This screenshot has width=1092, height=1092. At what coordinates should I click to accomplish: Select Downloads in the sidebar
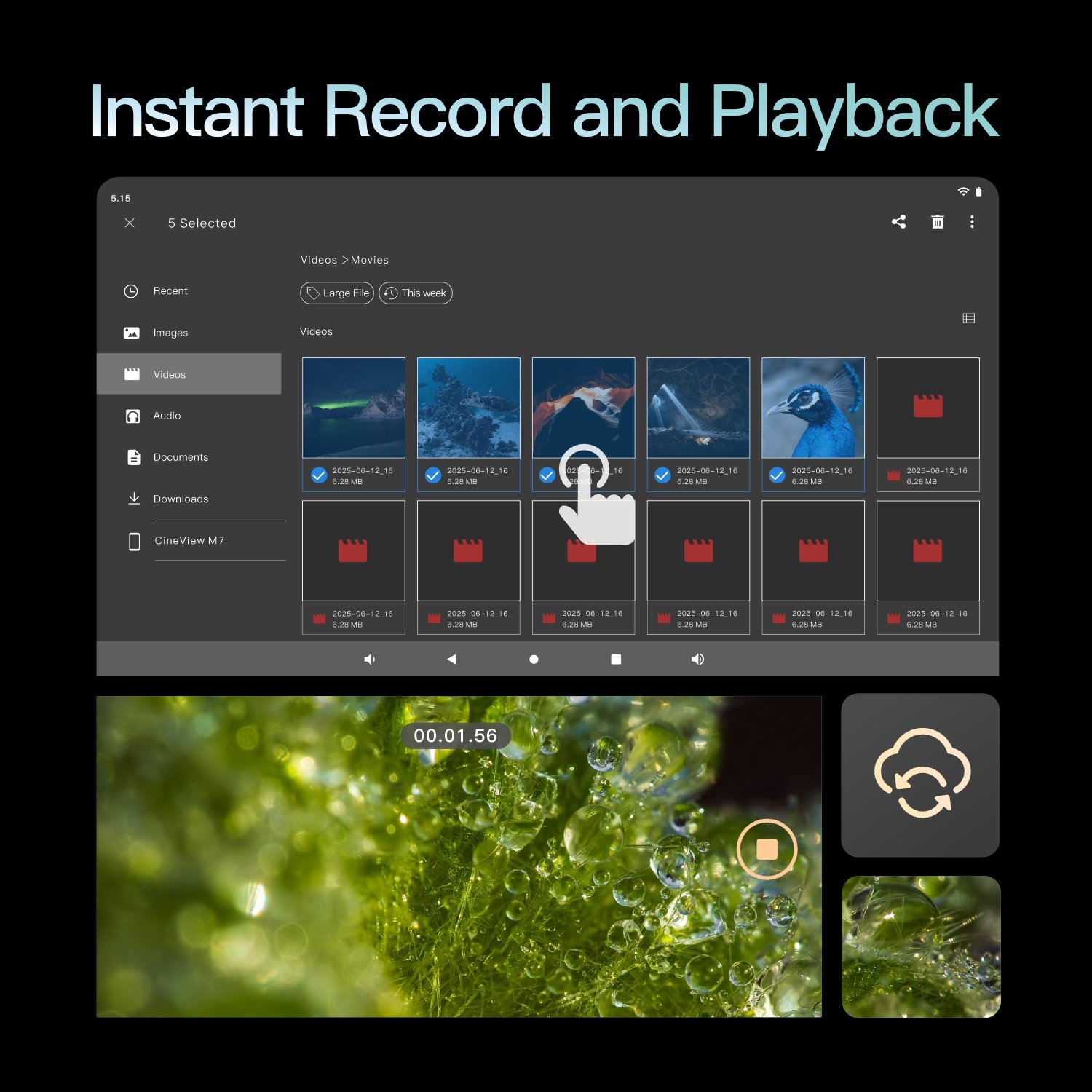coord(181,499)
